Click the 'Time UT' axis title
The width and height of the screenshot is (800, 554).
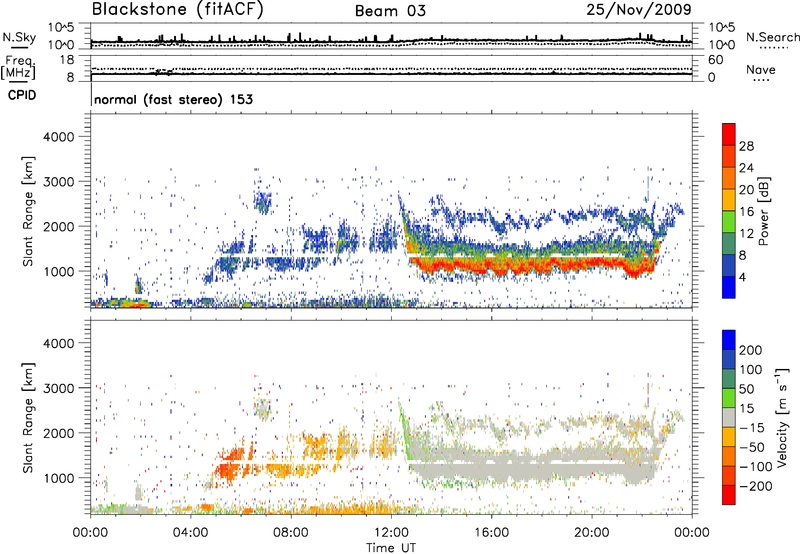(x=391, y=548)
